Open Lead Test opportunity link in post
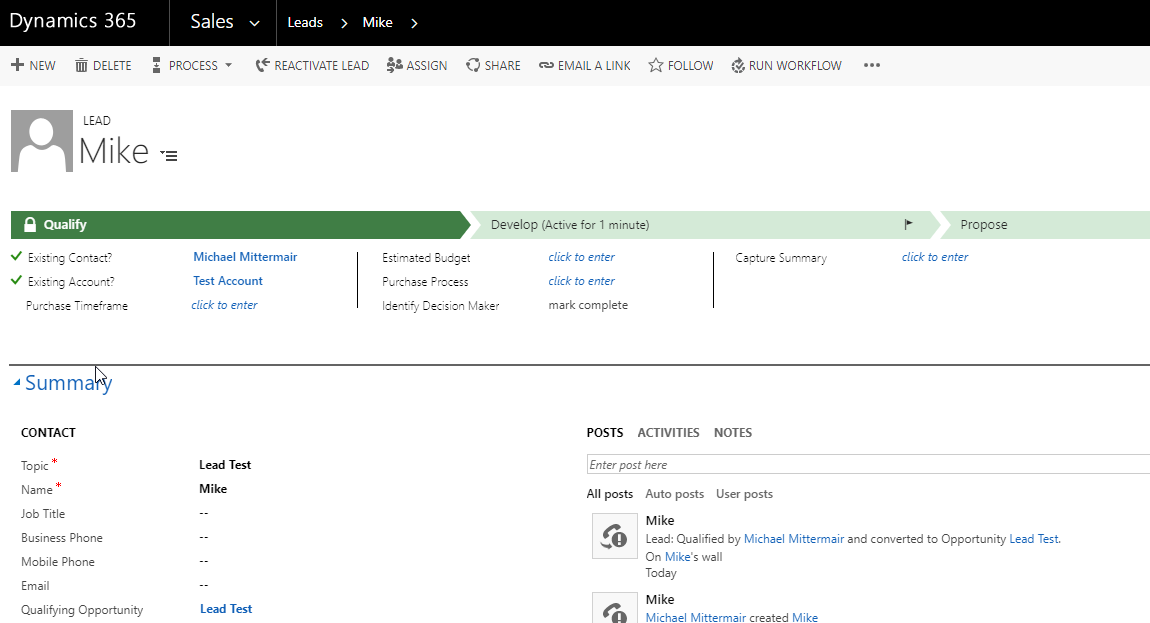Screen dimensions: 1150x623 [1034, 539]
